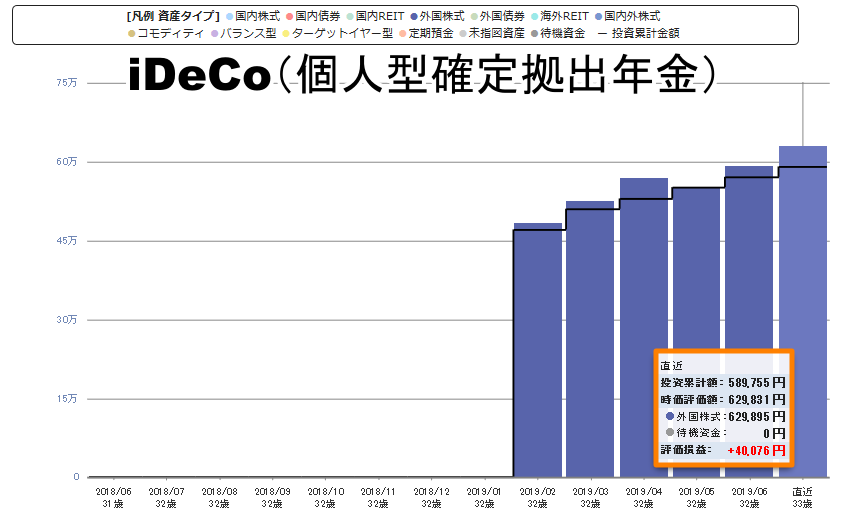This screenshot has height=528, width=843.
Task: Select the バランス型 legend entry
Action: [x=244, y=33]
